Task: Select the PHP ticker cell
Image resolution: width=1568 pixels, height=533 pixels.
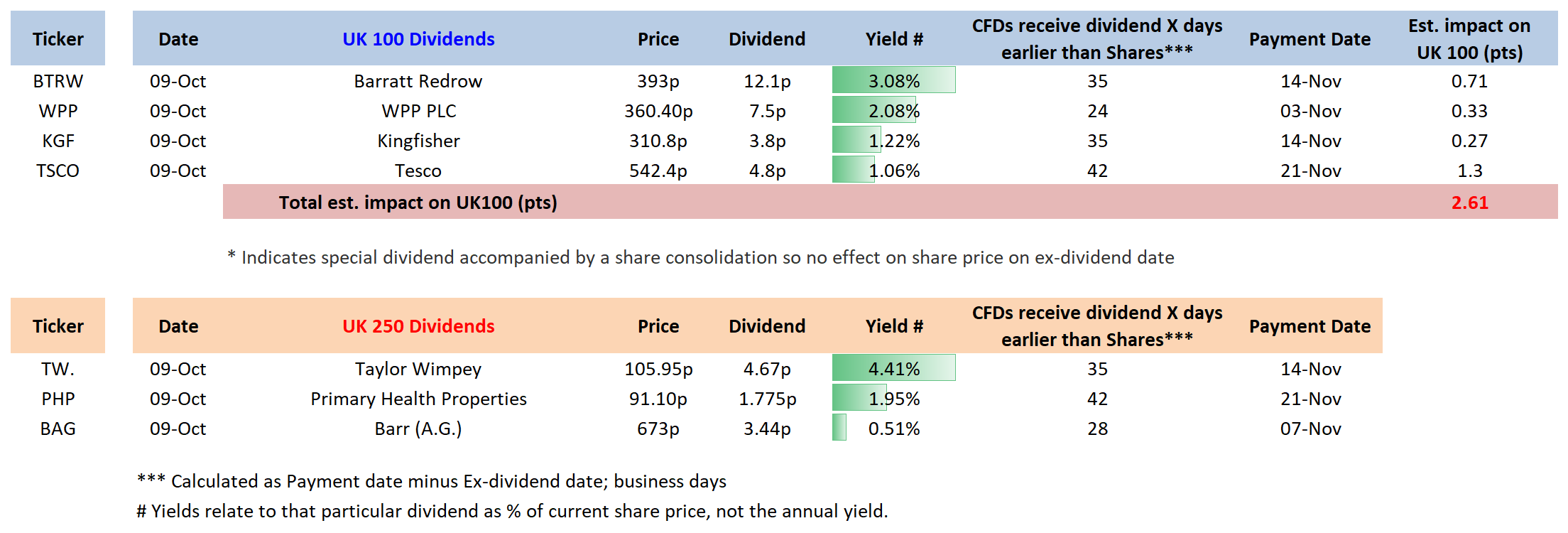Action: click(58, 399)
